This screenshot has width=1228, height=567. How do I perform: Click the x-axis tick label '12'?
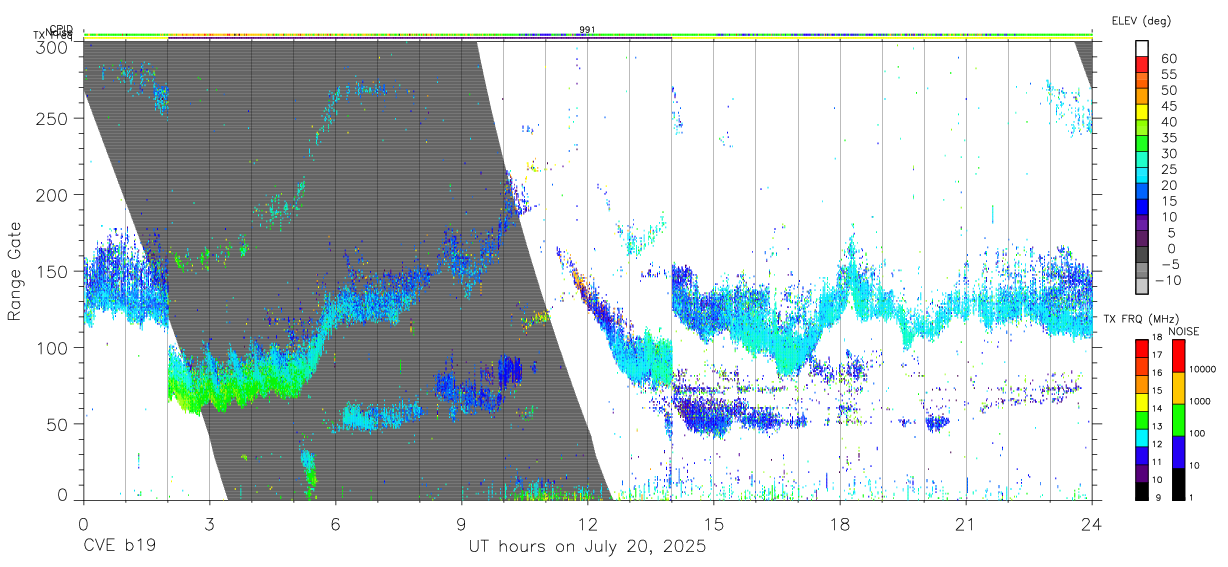tap(587, 525)
